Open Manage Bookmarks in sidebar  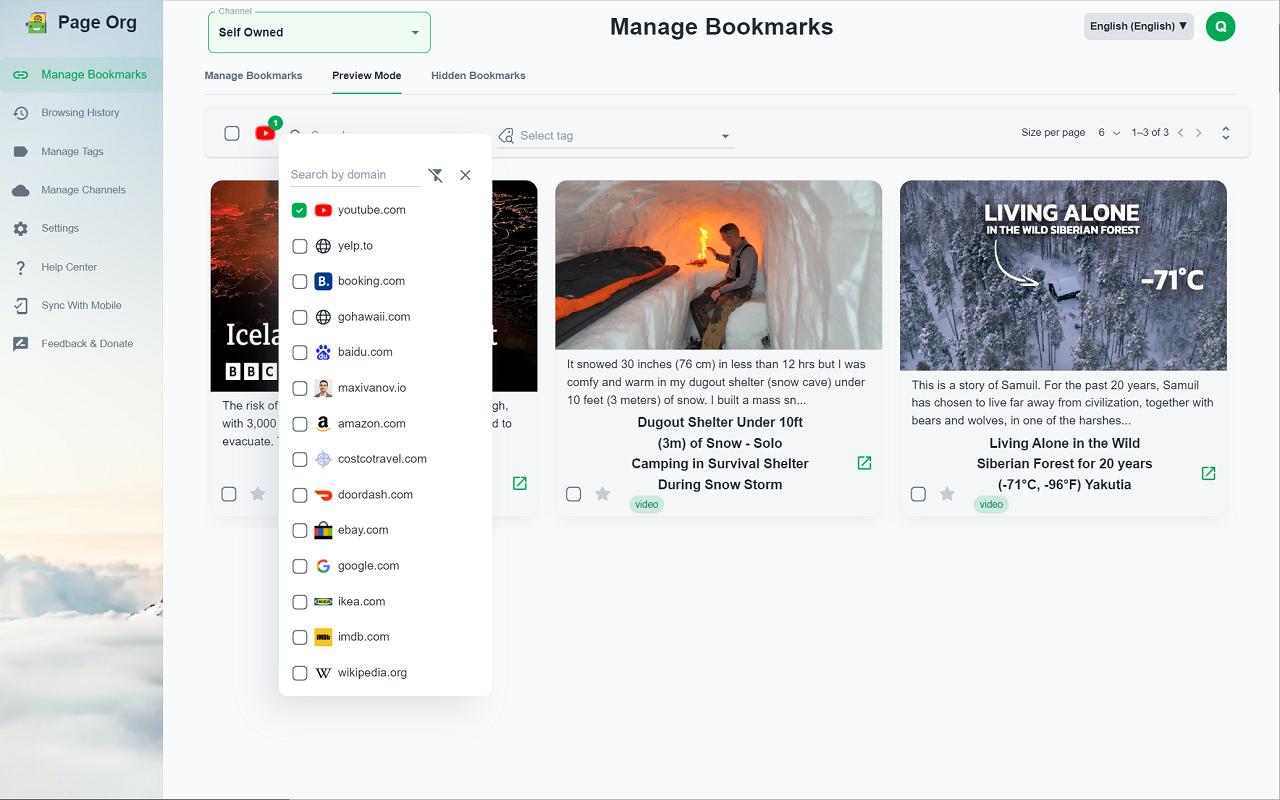[x=81, y=75]
